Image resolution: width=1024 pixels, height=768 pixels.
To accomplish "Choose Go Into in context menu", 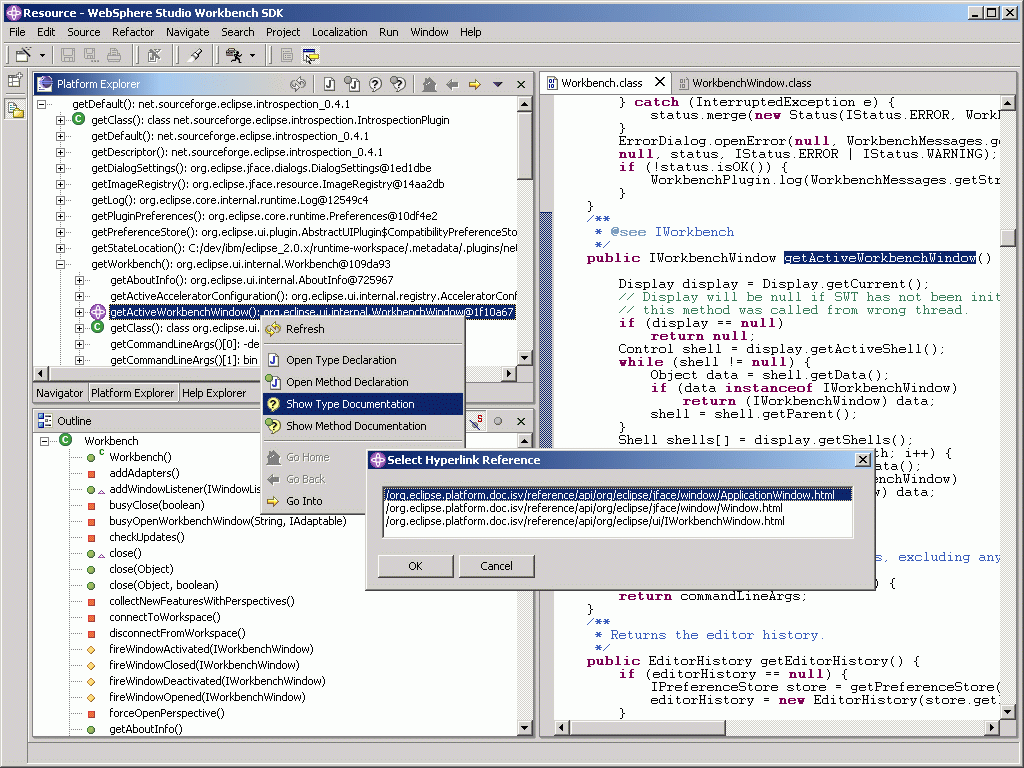I will click(x=313, y=501).
